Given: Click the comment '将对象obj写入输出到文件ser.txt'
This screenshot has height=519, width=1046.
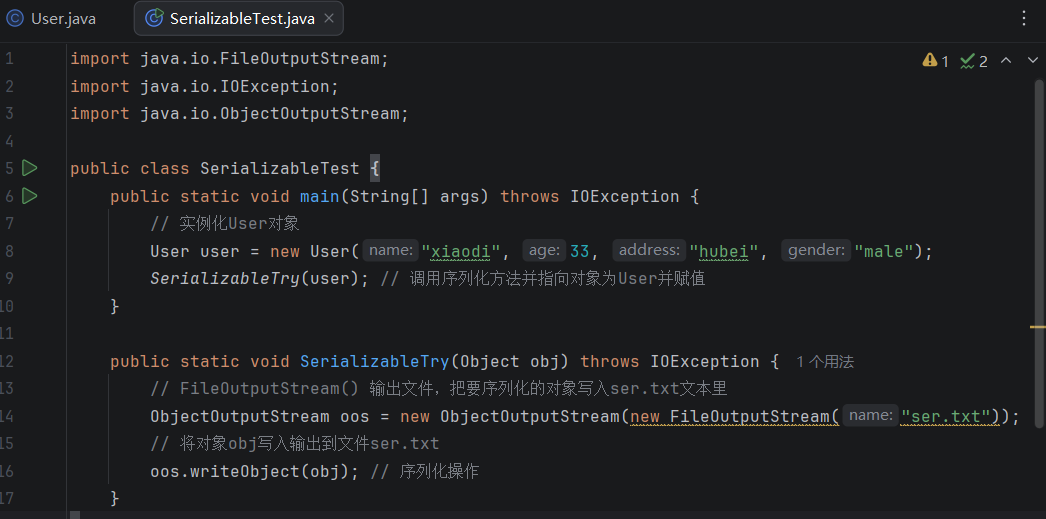Looking at the screenshot, I should [x=310, y=444].
